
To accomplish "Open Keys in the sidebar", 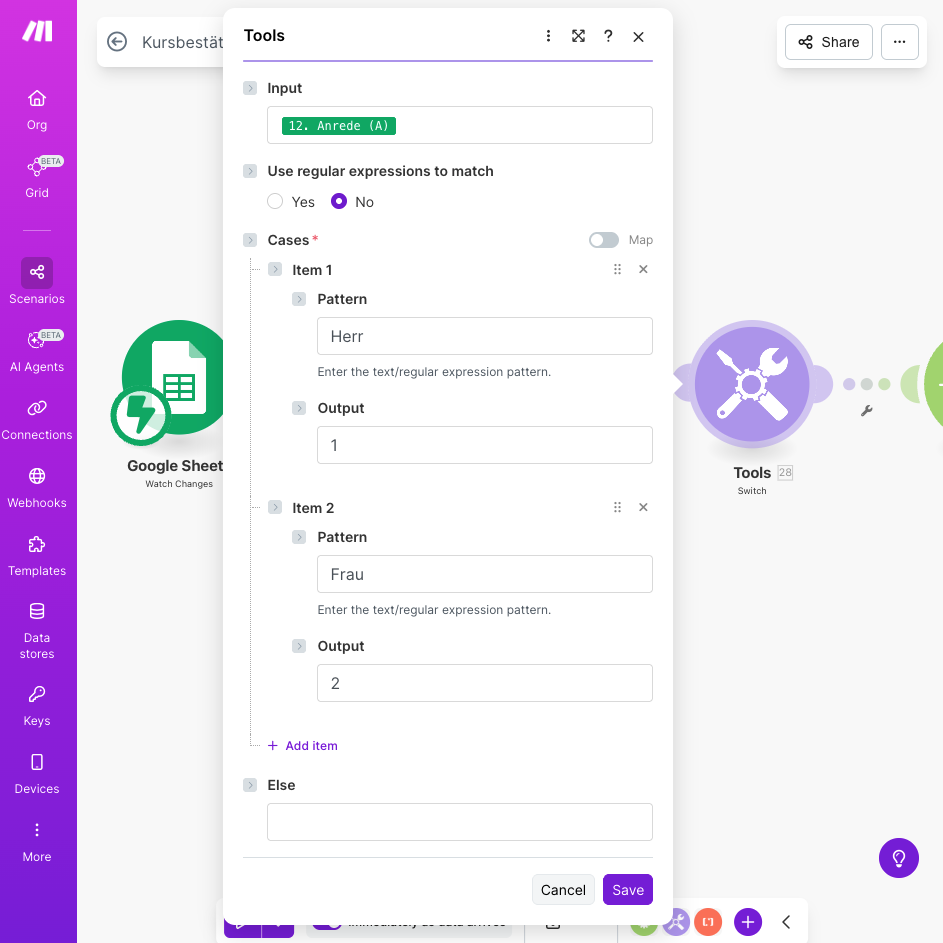I will (x=37, y=706).
